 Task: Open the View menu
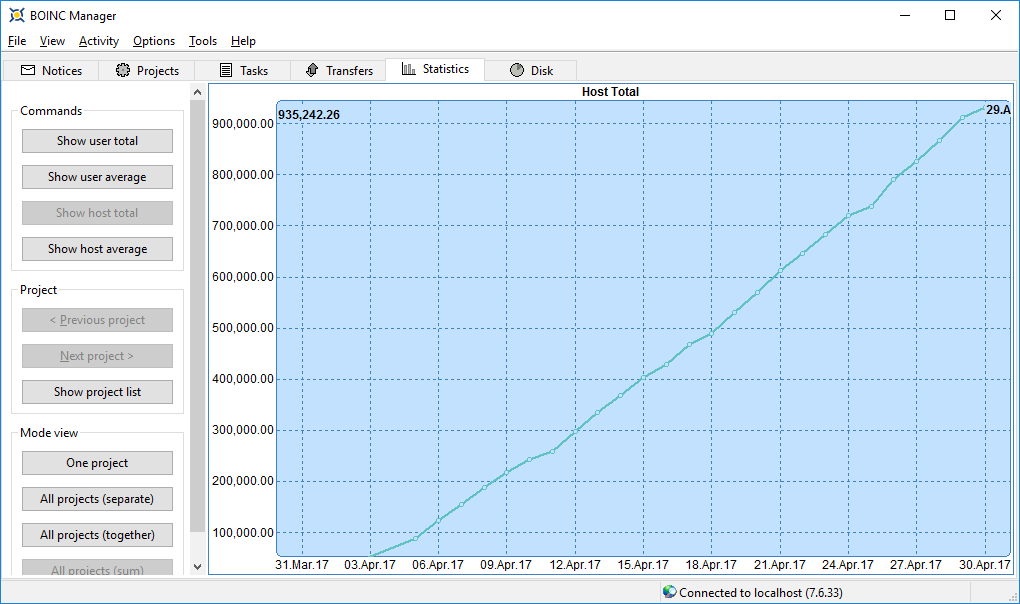click(x=52, y=41)
